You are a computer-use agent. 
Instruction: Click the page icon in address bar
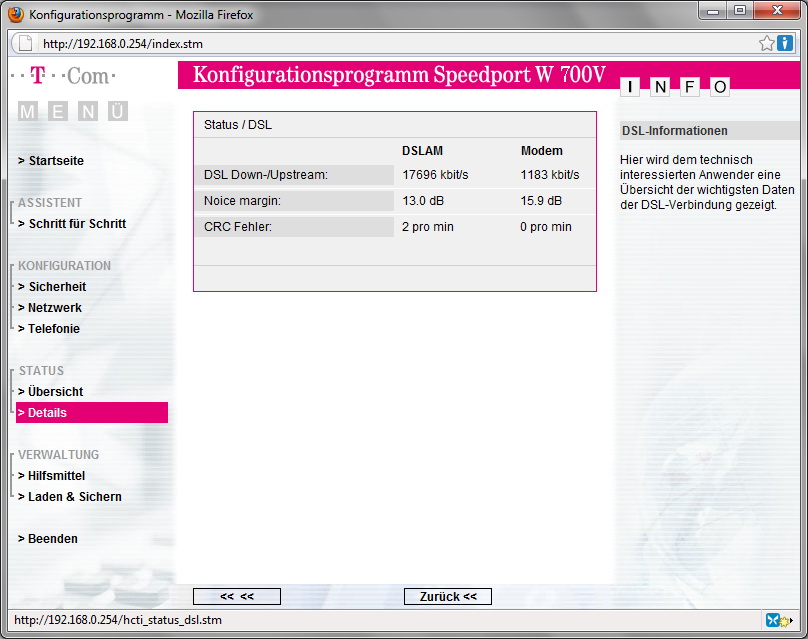click(25, 43)
